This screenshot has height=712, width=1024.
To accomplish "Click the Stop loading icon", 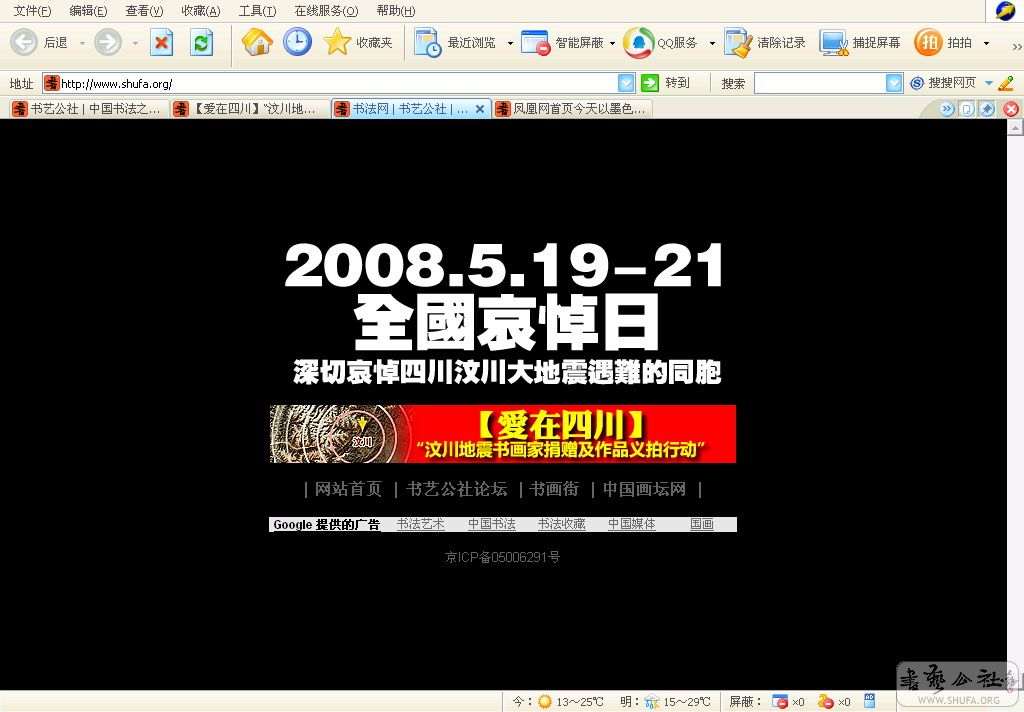I will [162, 42].
